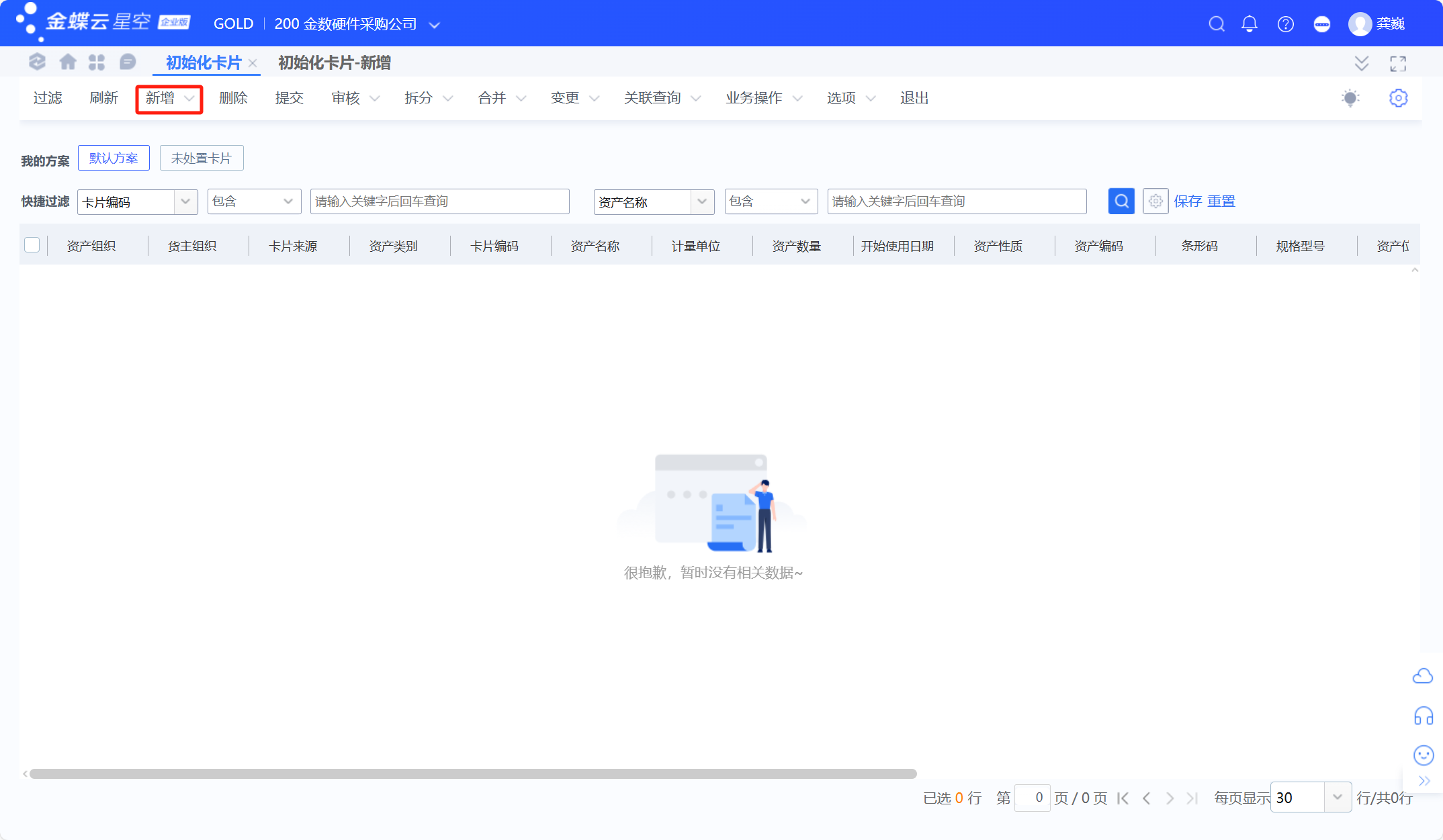Click the second keyword search input
Image resolution: width=1443 pixels, height=840 pixels.
[957, 201]
